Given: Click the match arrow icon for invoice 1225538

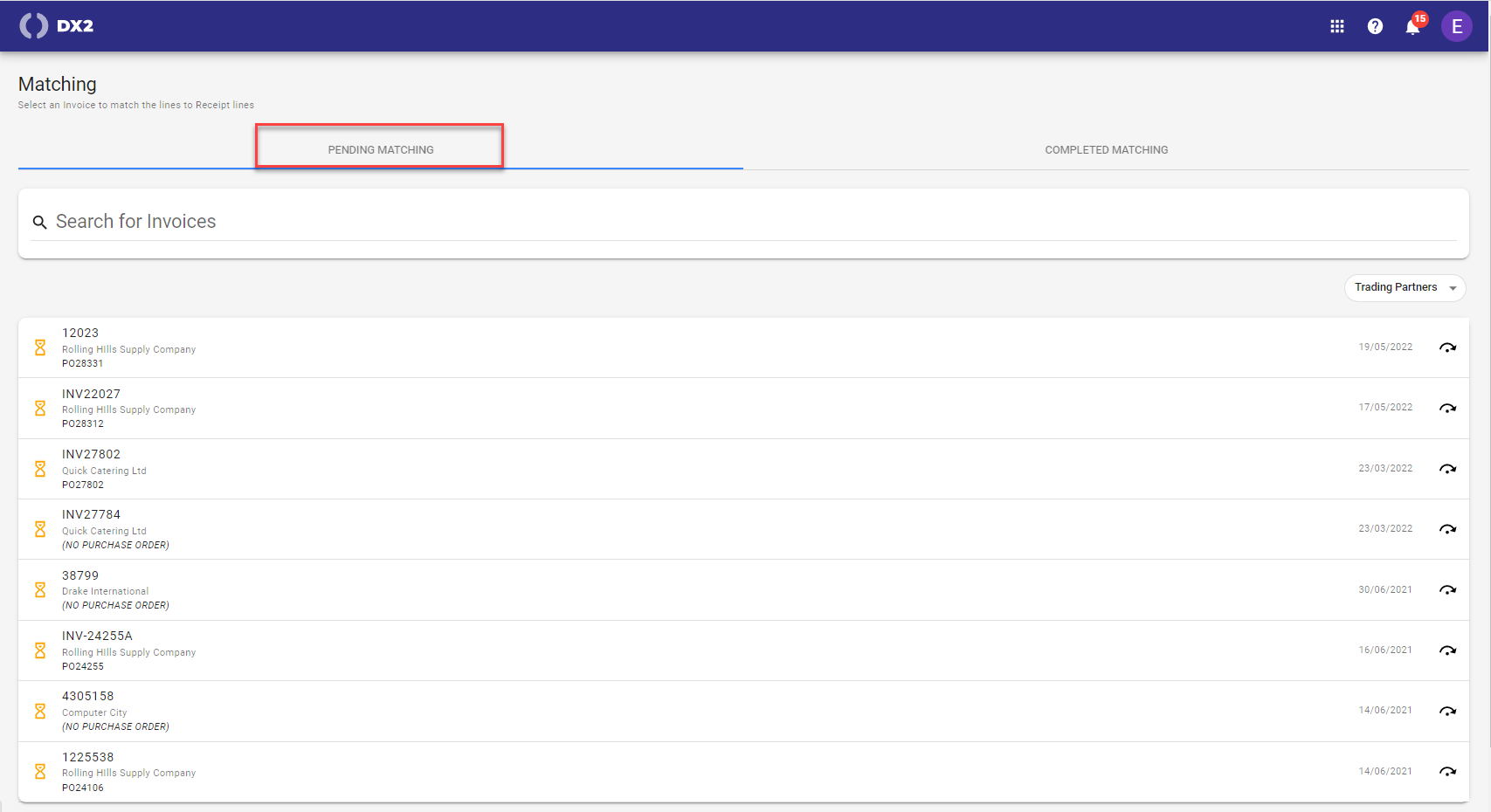Looking at the screenshot, I should 1447,771.
